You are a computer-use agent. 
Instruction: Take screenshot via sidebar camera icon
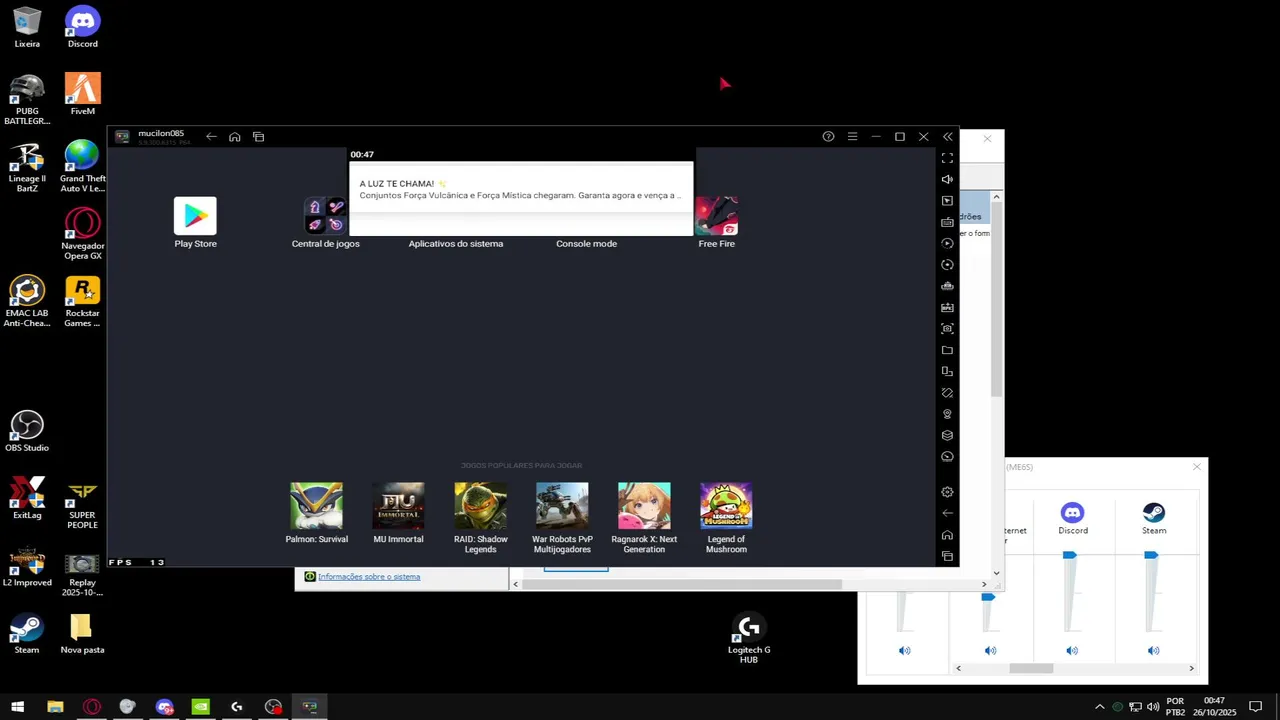pyautogui.click(x=947, y=328)
